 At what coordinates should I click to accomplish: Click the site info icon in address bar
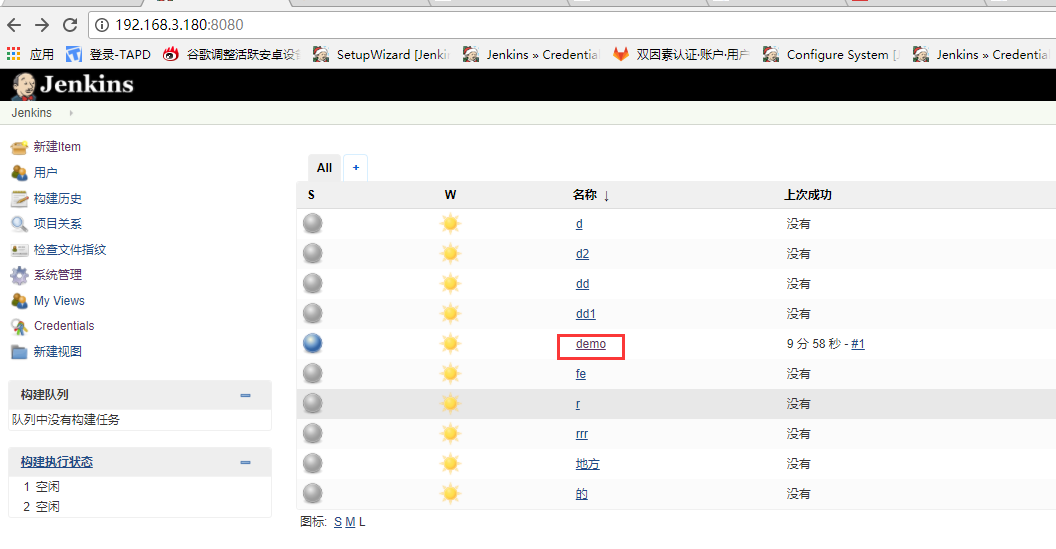(x=102, y=25)
